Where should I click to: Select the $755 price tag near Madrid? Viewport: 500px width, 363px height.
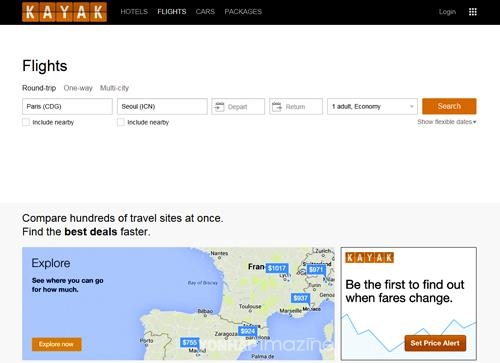point(190,342)
